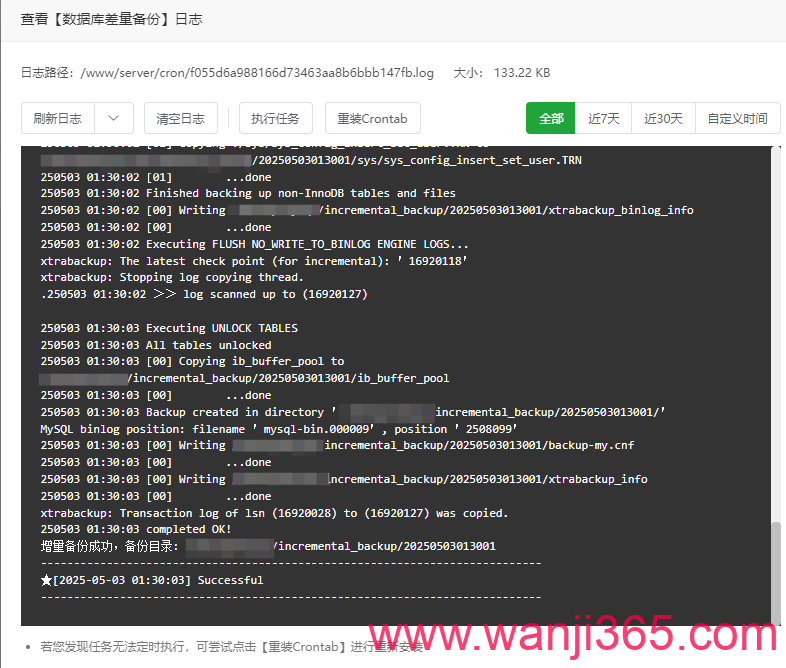Viewport: 786px width, 668px height.
Task: Expand the refresh log dropdown arrow
Action: point(114,118)
